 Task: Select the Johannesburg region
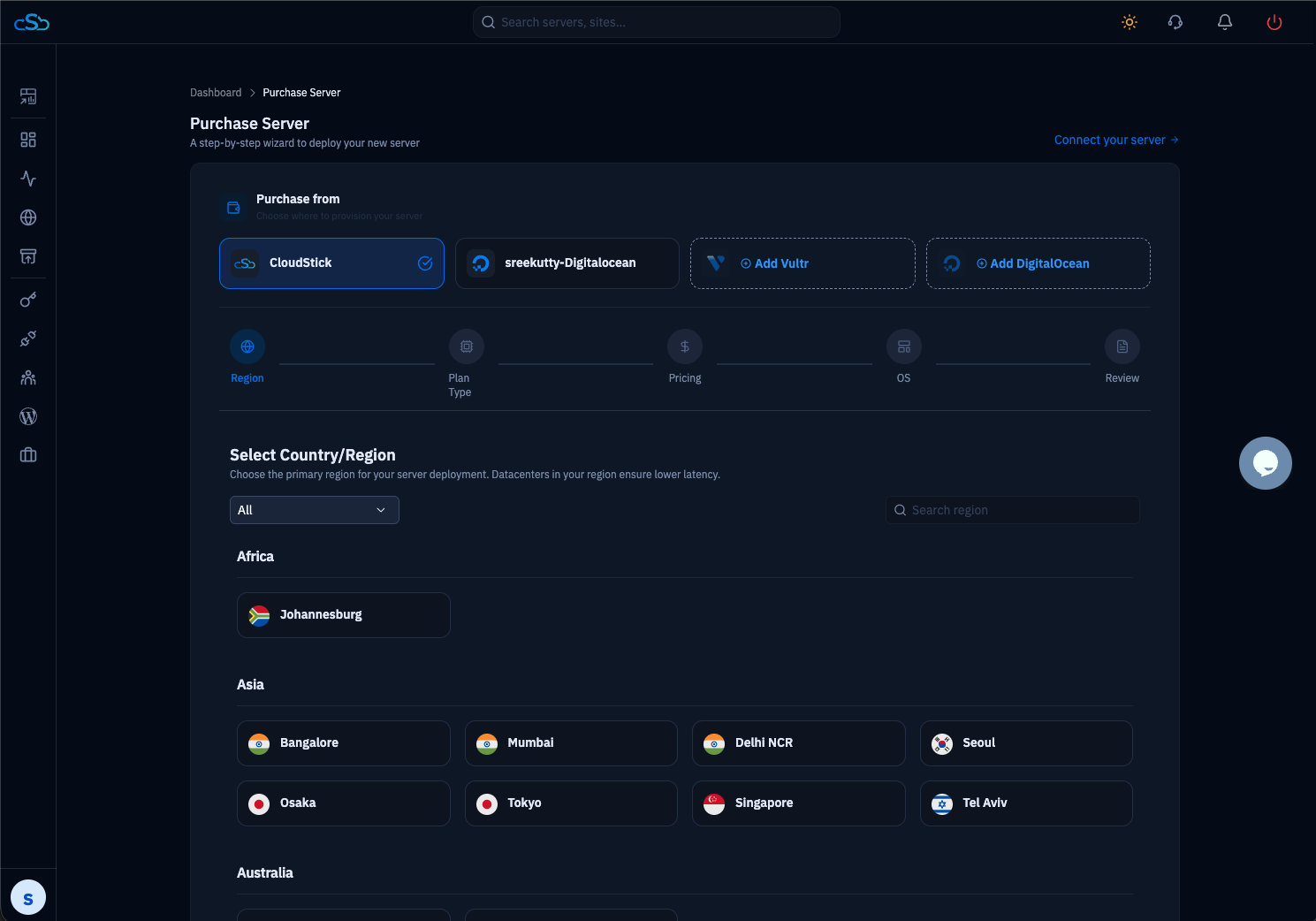tap(344, 615)
